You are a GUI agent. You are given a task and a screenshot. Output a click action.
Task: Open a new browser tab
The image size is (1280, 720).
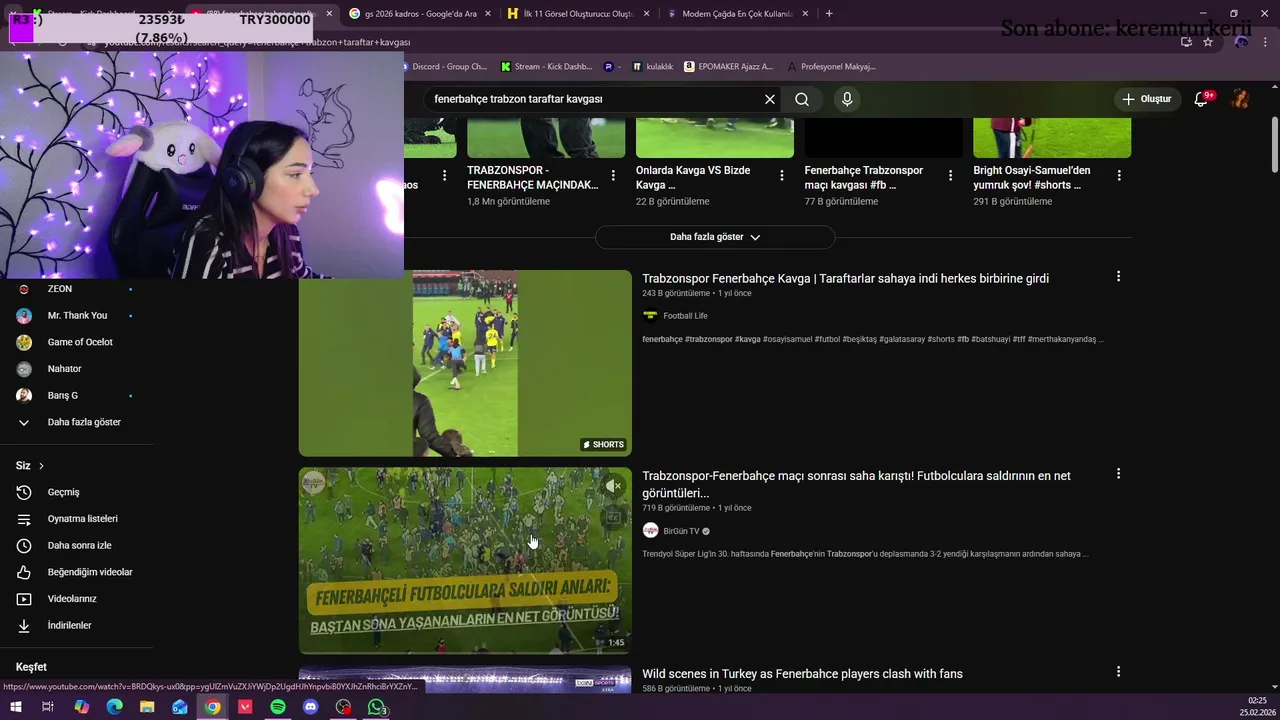(829, 14)
